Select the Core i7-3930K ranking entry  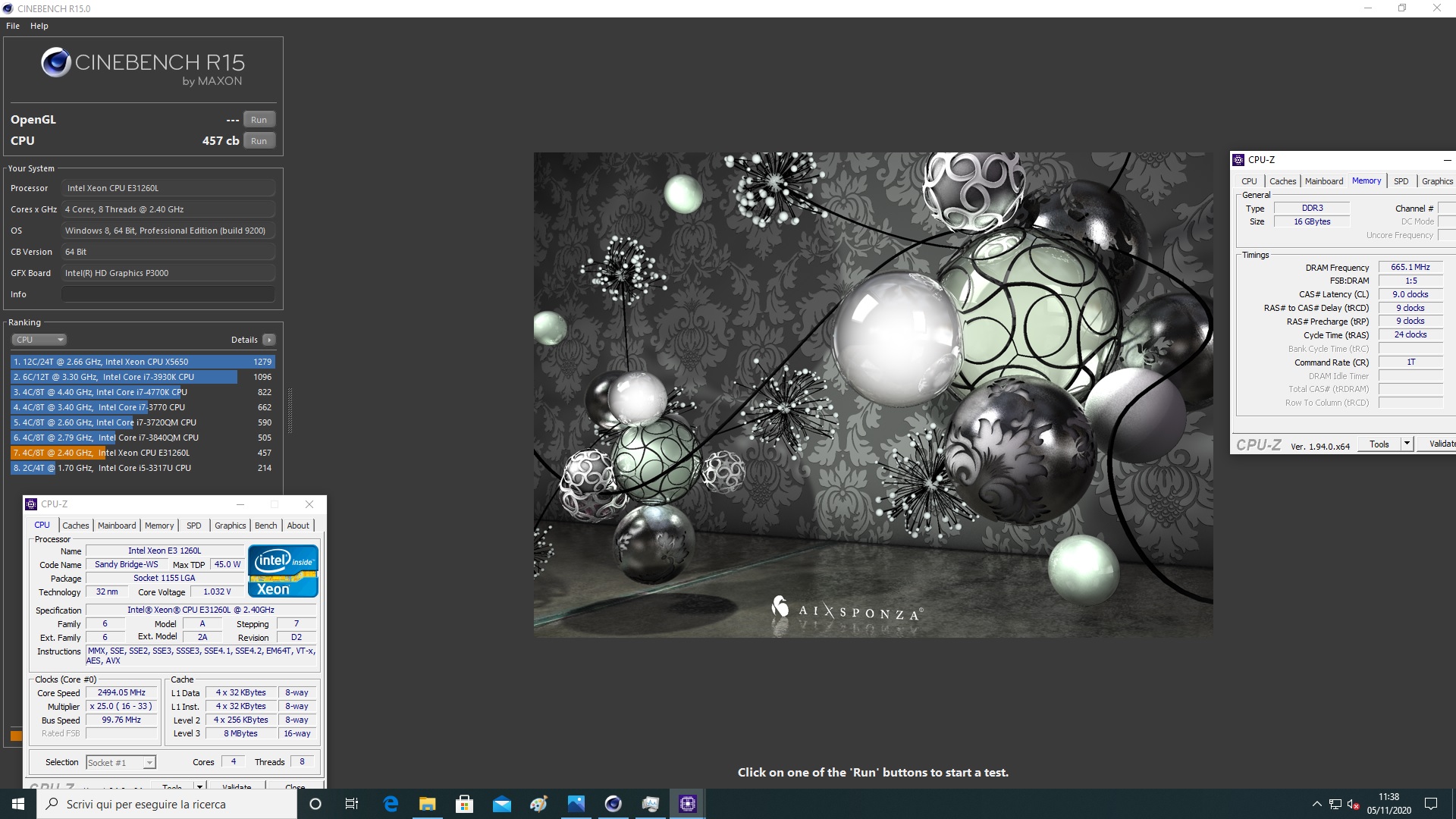(143, 377)
